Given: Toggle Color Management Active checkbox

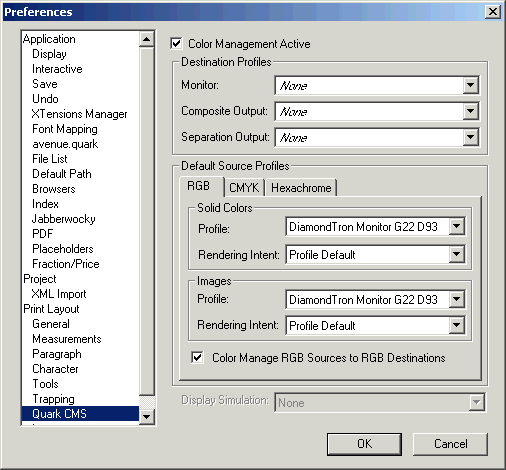Looking at the screenshot, I should [176, 44].
